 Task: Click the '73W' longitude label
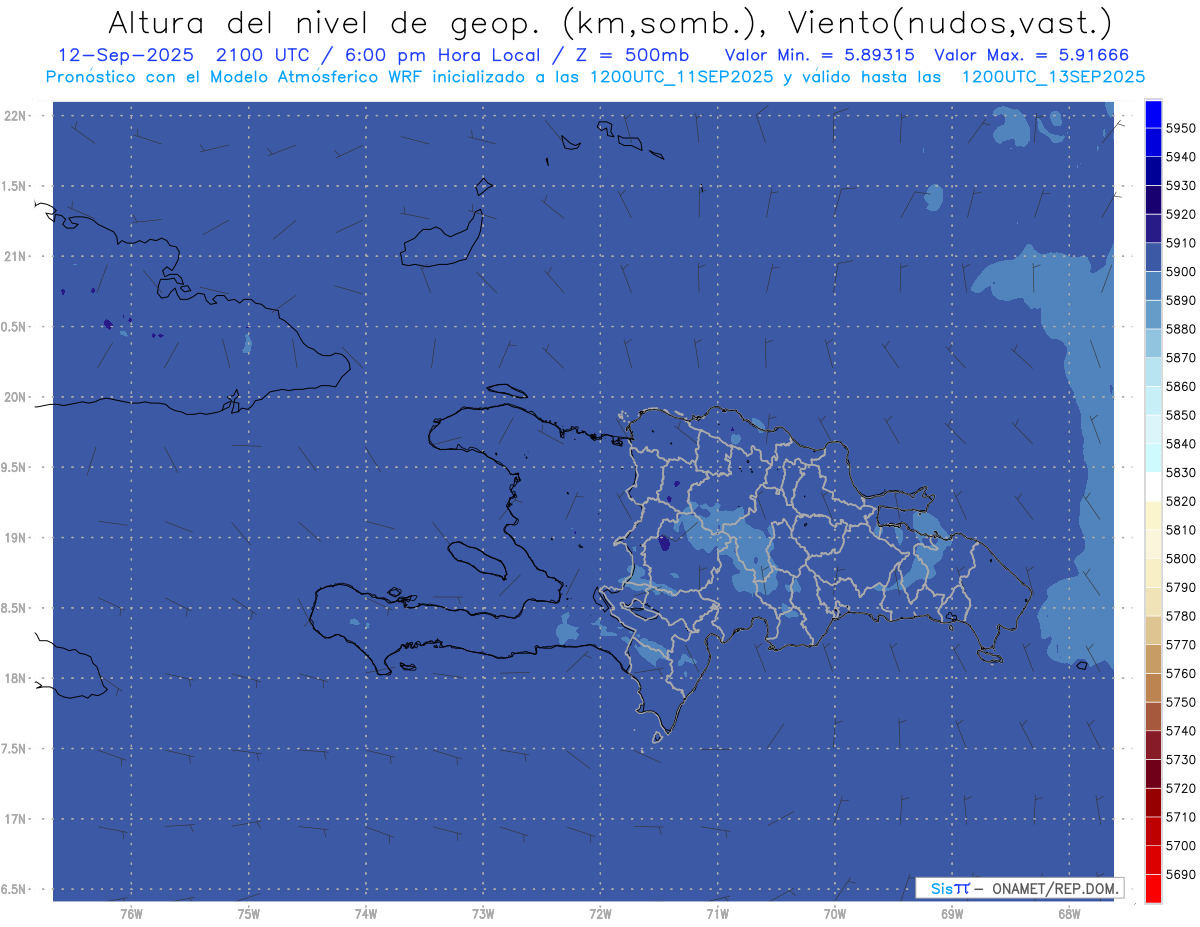[x=483, y=914]
